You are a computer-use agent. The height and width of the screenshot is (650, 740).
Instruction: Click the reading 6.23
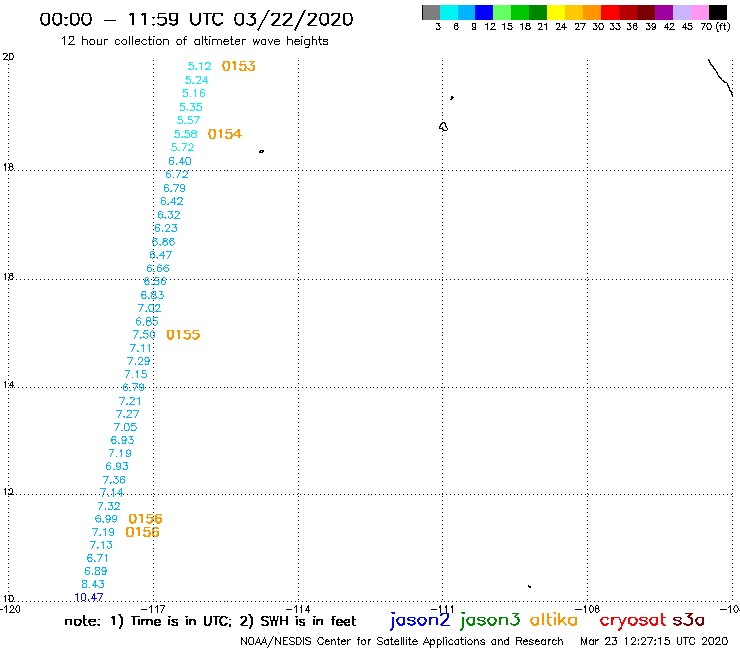coord(166,228)
